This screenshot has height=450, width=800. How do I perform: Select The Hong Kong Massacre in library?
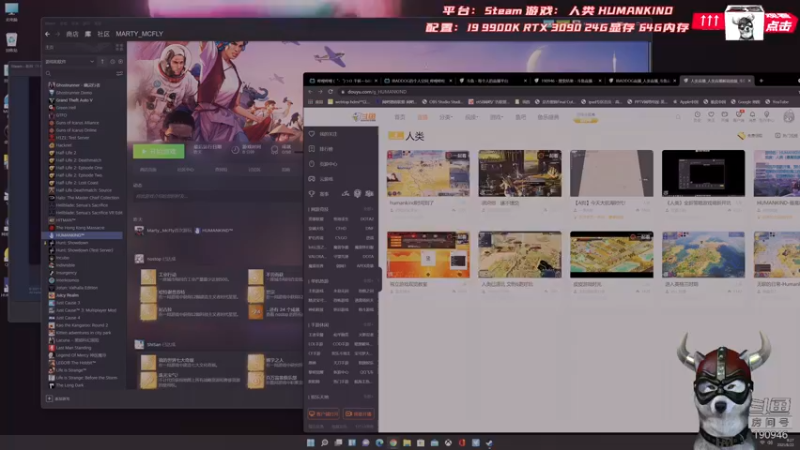coord(80,228)
